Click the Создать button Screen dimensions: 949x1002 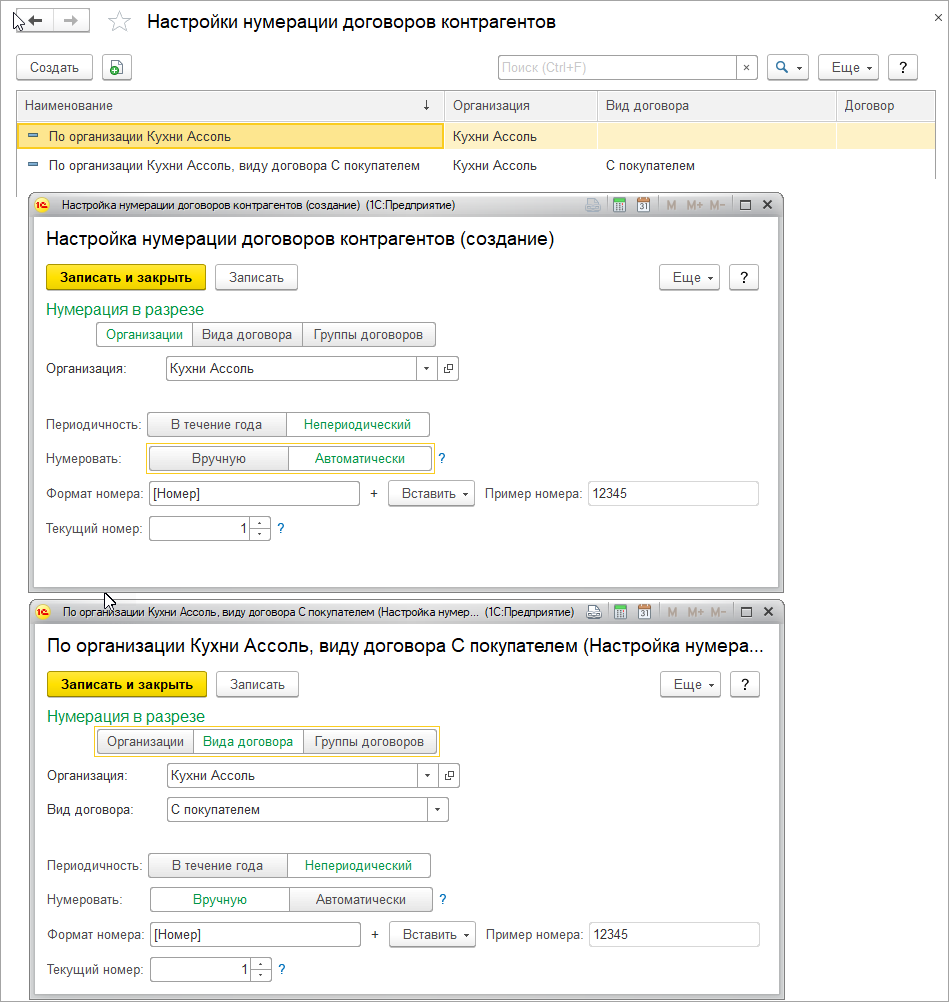click(54, 67)
